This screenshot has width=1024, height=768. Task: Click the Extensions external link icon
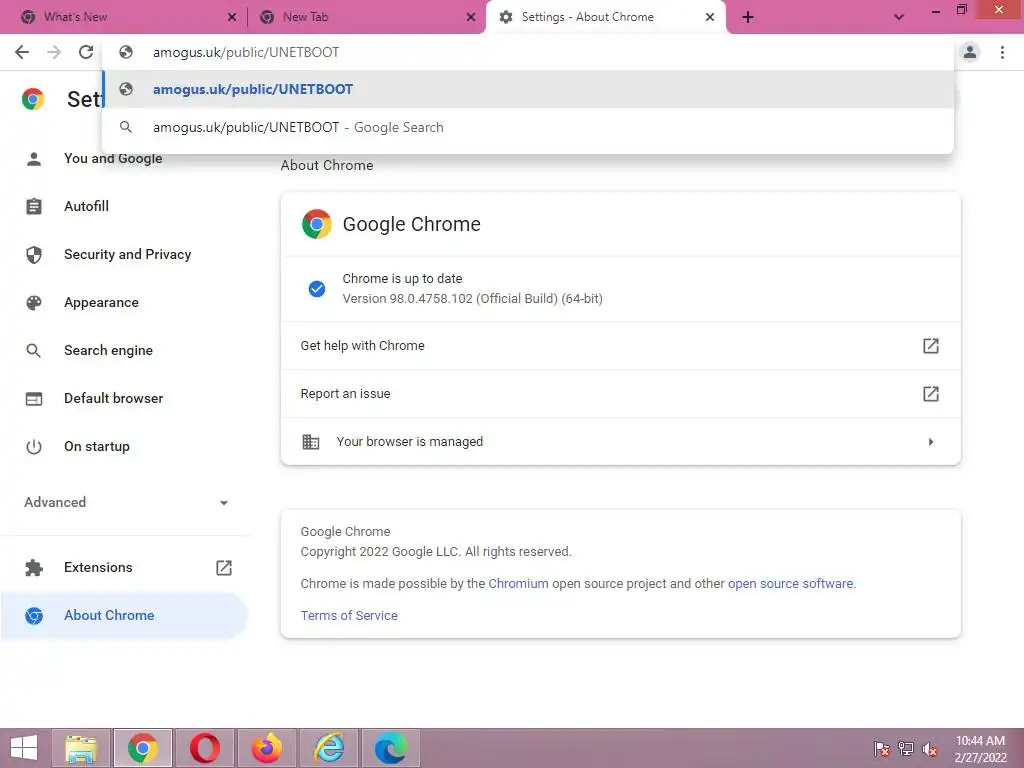tap(224, 568)
